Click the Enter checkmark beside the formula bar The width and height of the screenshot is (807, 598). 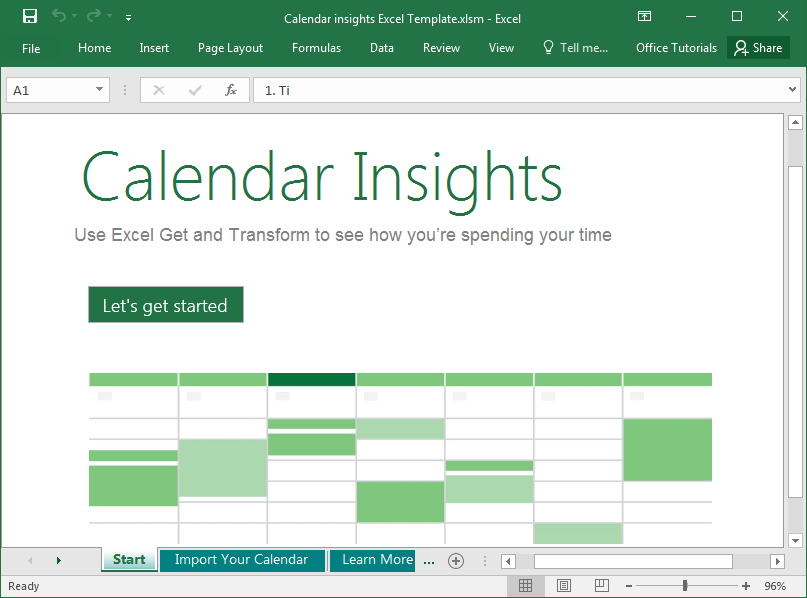tap(194, 90)
